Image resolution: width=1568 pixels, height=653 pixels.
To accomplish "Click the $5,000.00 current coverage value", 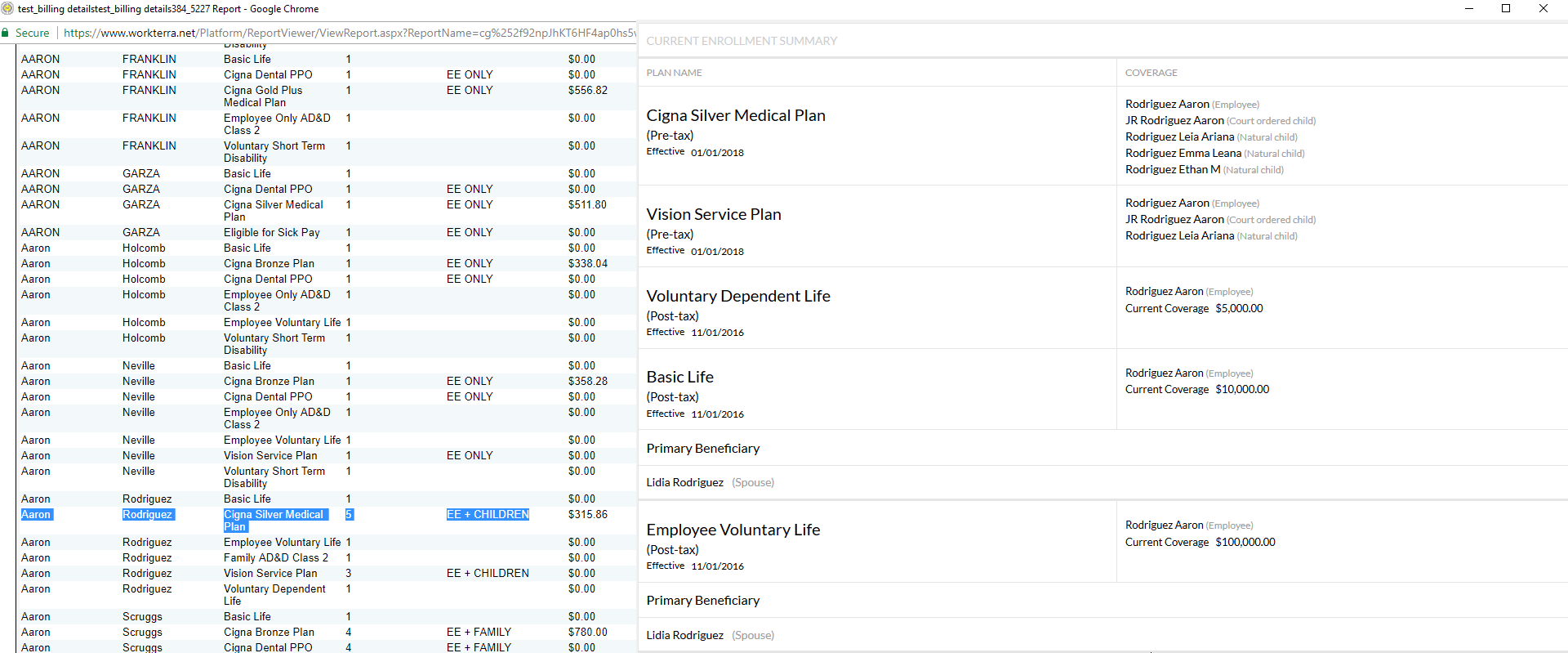I will click(x=1239, y=308).
